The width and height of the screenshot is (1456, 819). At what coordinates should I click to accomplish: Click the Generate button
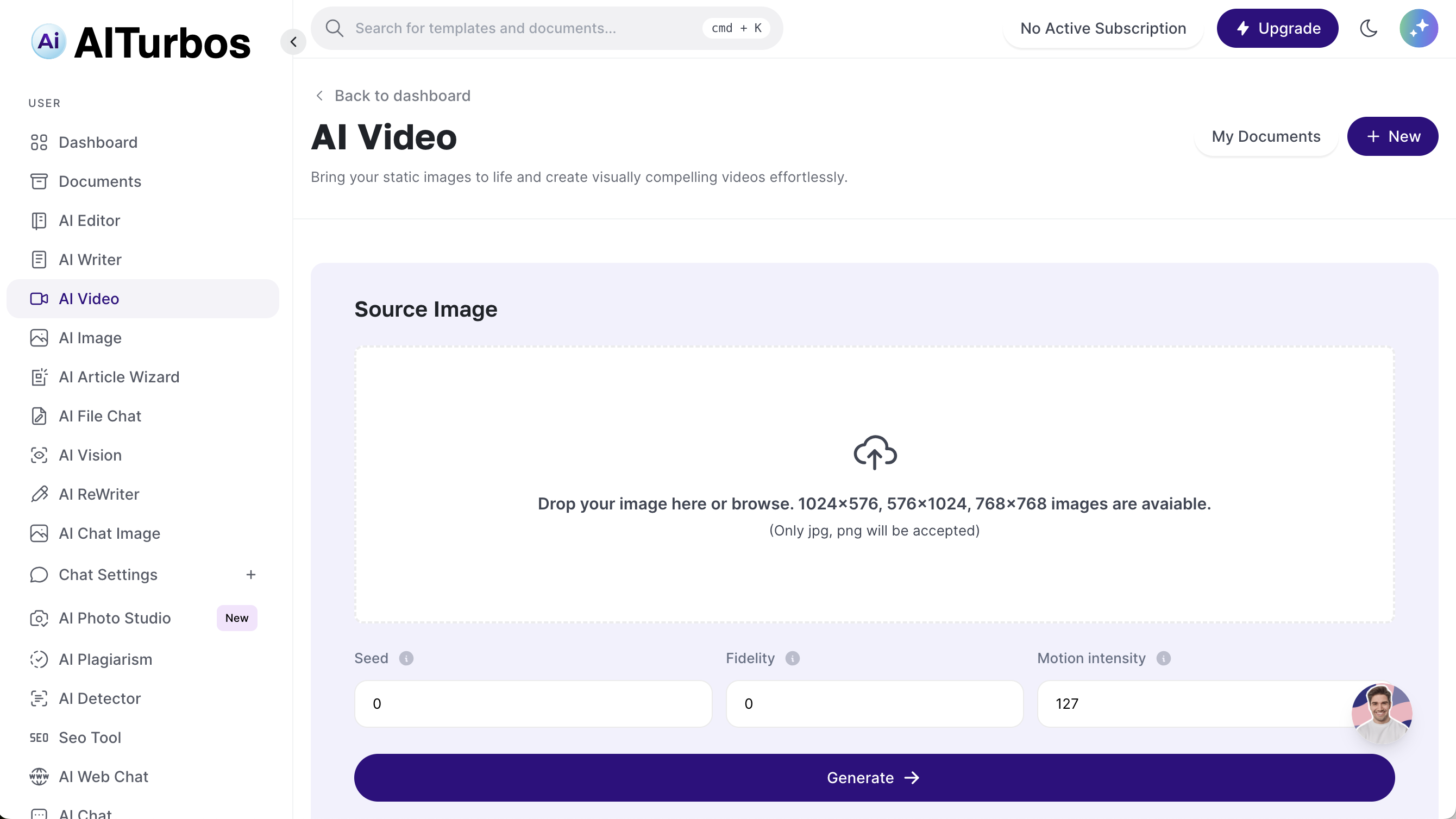coord(874,777)
